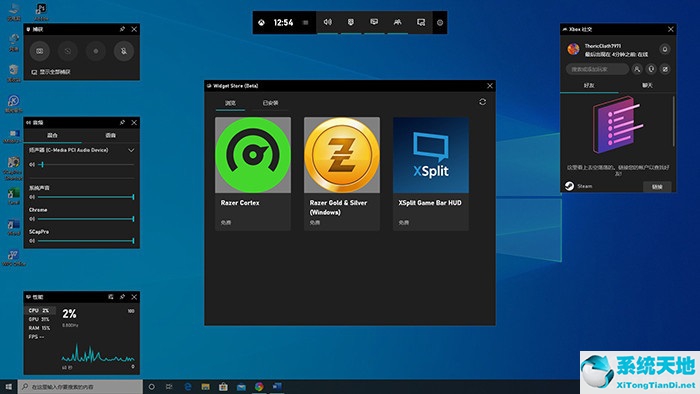Toggle microphone in the Capture widget
The width and height of the screenshot is (700, 394).
124,51
